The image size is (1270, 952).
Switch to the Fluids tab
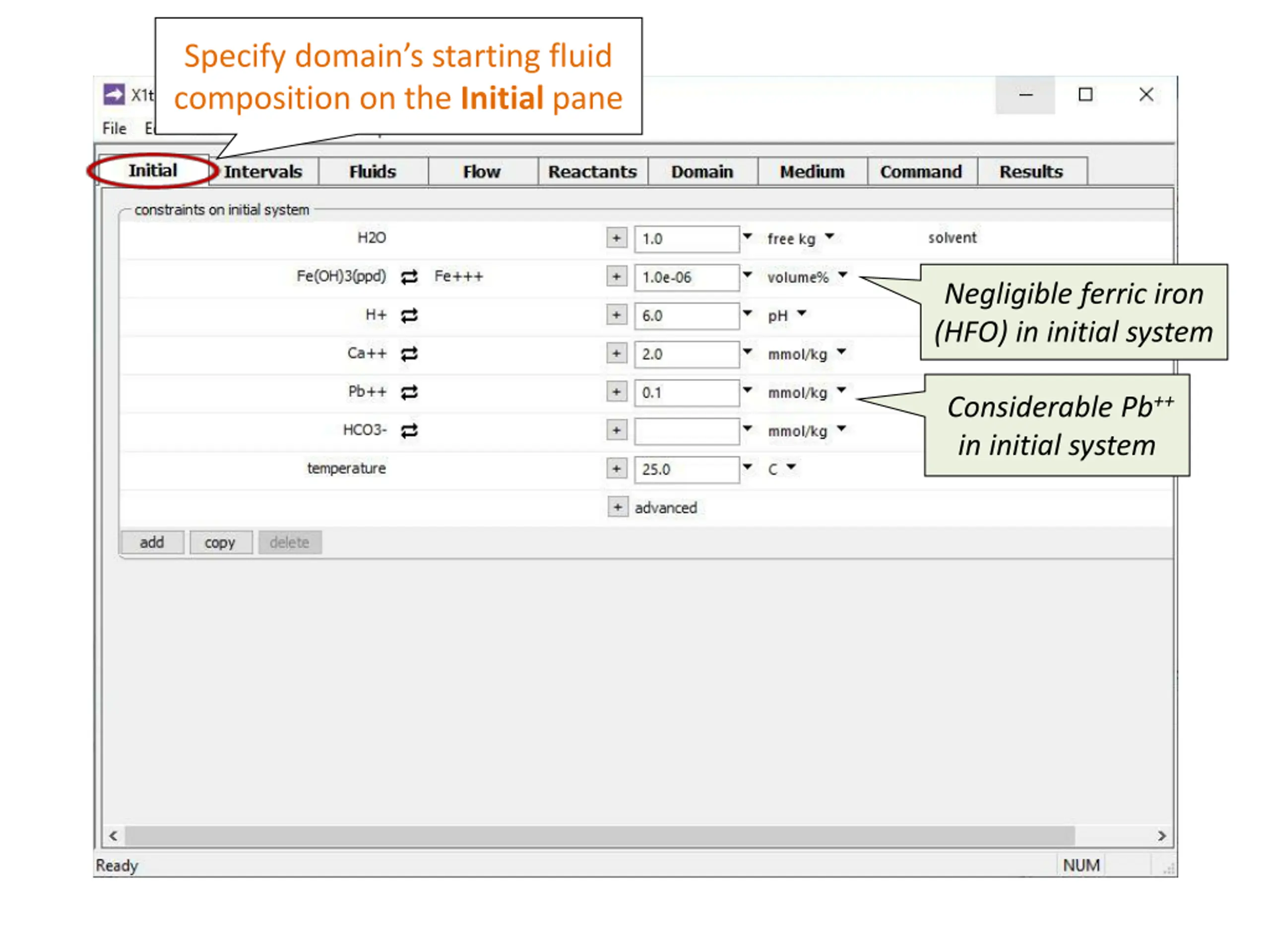click(x=373, y=172)
